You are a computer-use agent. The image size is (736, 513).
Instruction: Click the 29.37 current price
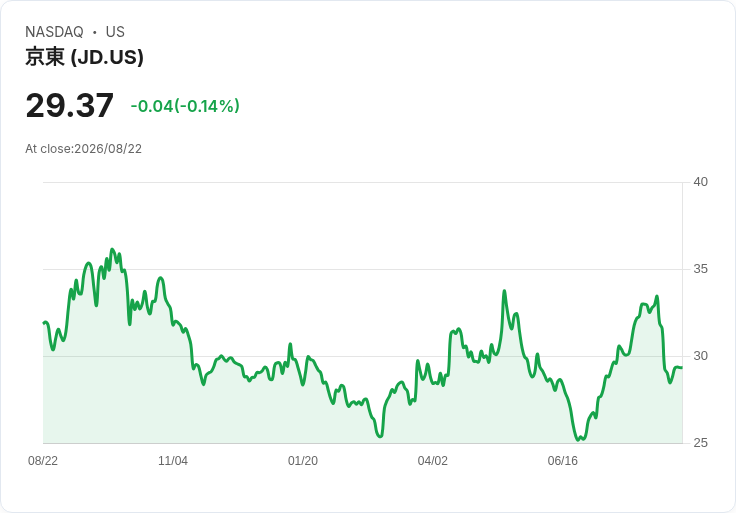point(69,105)
